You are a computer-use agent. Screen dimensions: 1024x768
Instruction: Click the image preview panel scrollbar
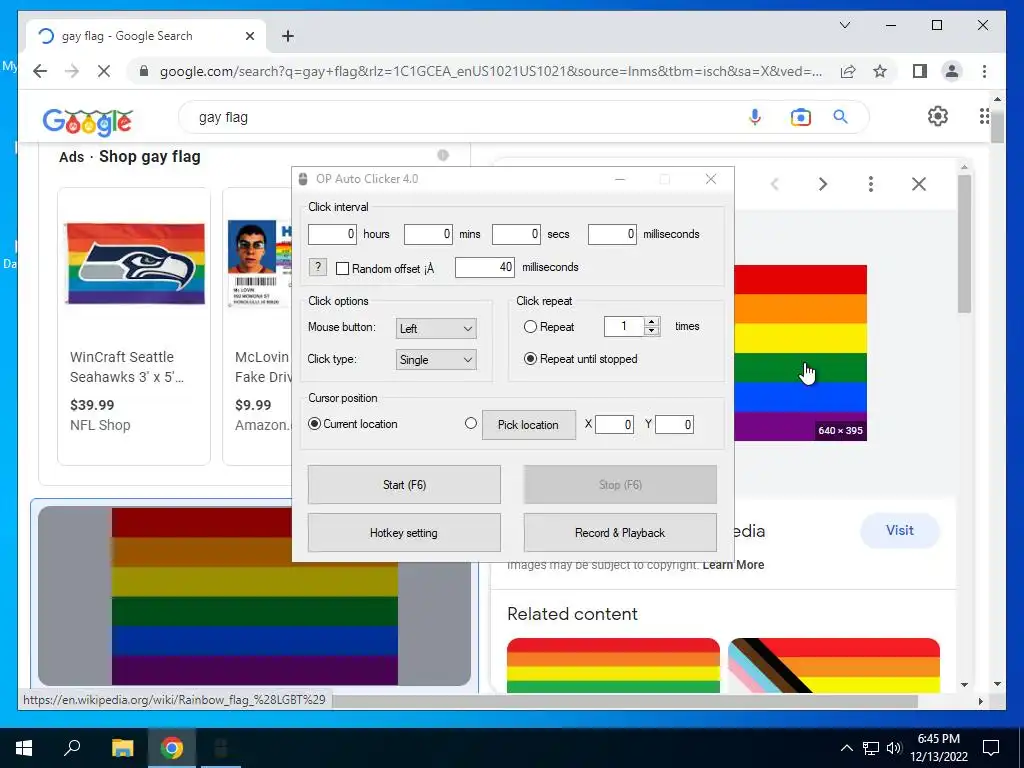[x=965, y=244]
